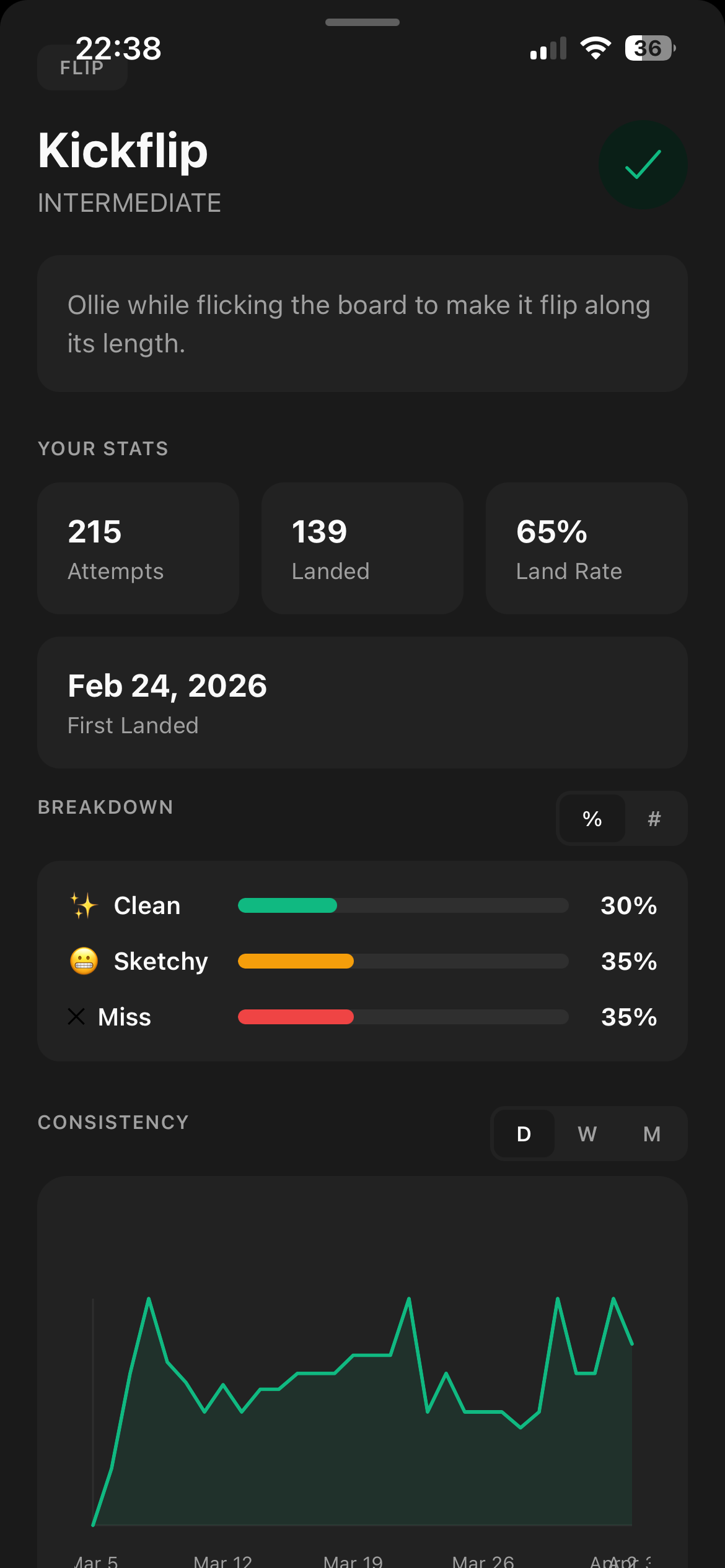Open the Feb 24, 2026 First Landed card
The height and width of the screenshot is (1568, 725).
(362, 700)
